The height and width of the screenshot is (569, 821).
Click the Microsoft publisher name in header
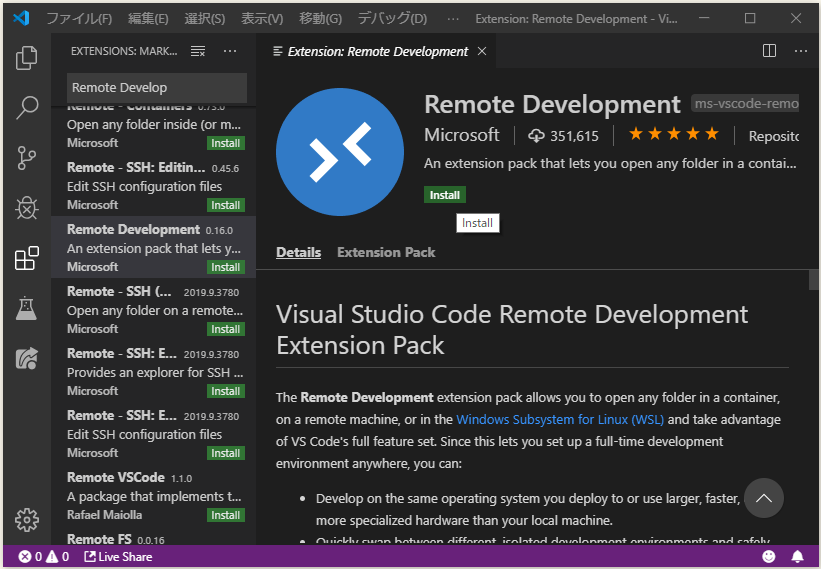(x=461, y=135)
